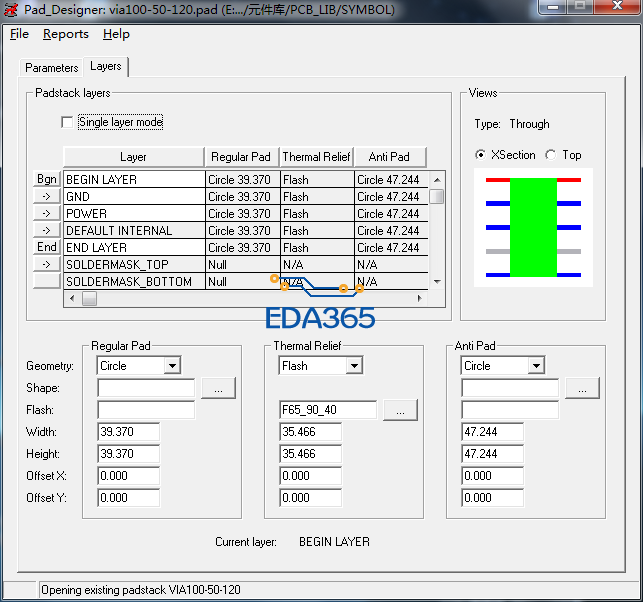Image resolution: width=643 pixels, height=602 pixels.
Task: Click the horizontal scrollbar thumb
Action: click(89, 298)
